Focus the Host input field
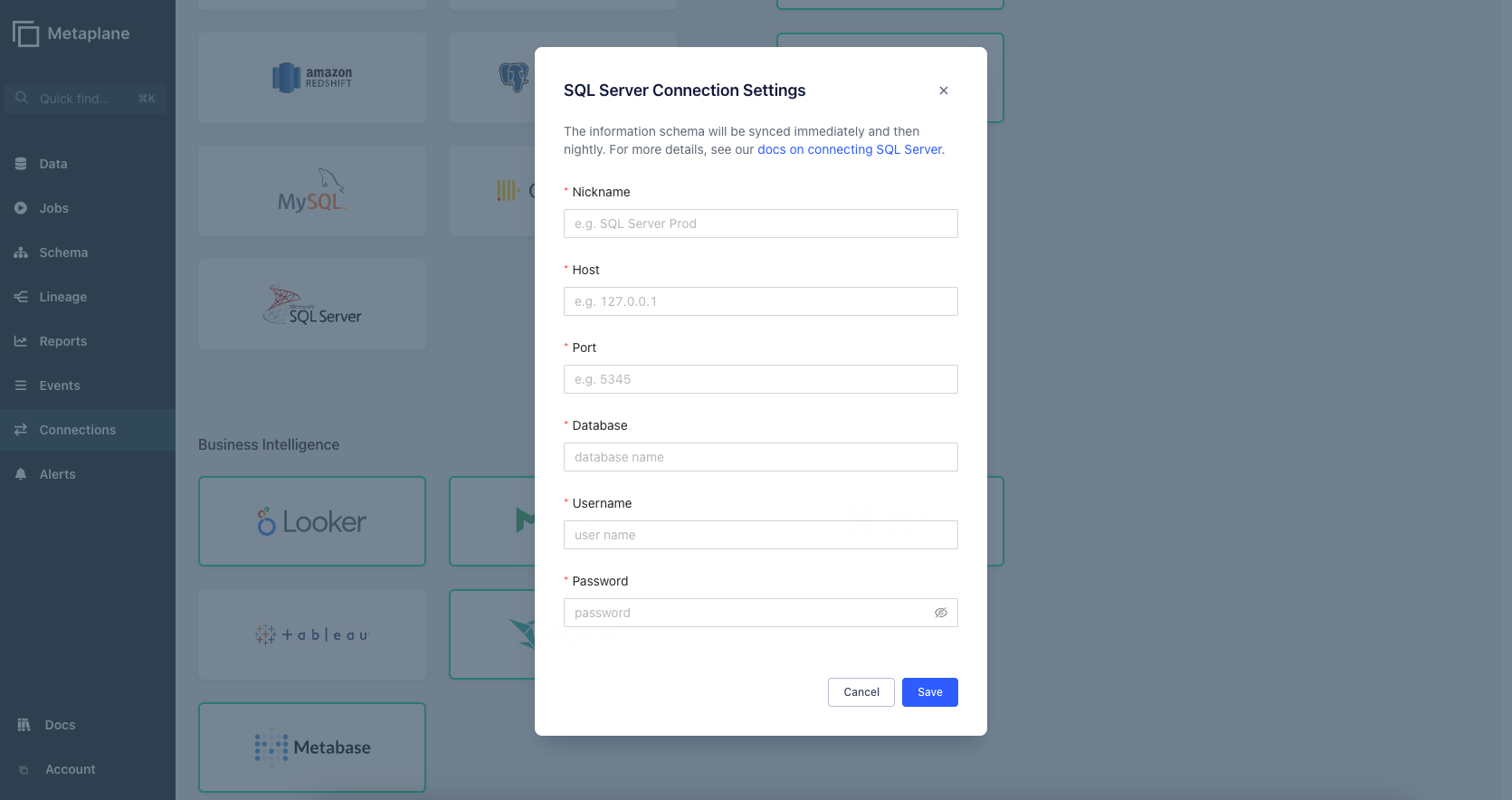Screen dimensions: 1512x800 click(x=761, y=301)
